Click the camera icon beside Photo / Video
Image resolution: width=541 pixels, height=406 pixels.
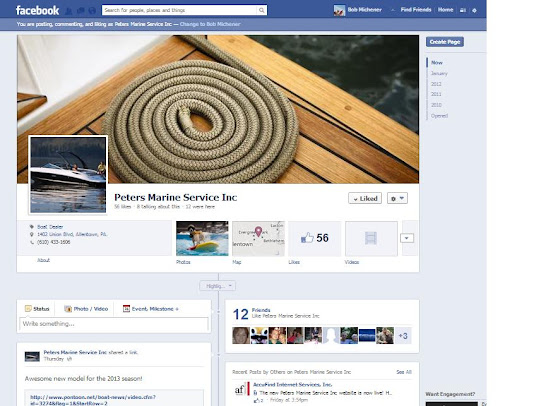point(68,309)
